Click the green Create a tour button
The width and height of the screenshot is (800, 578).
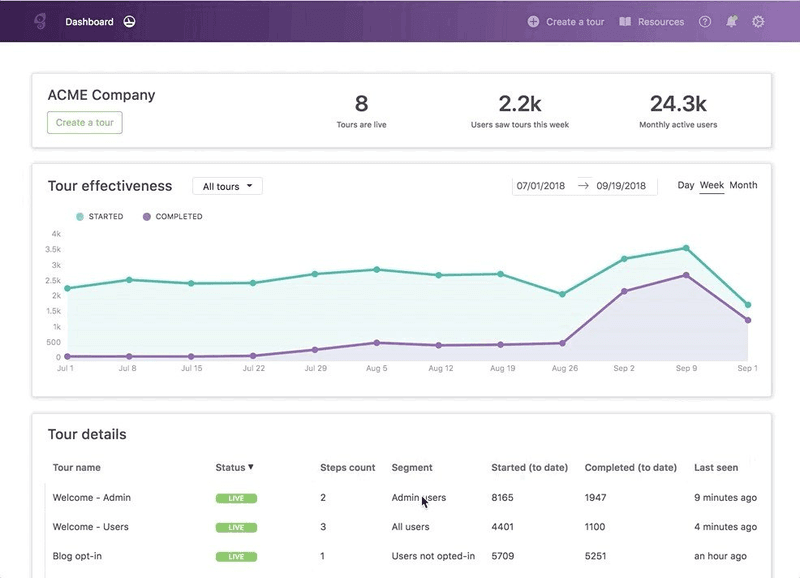tap(85, 122)
